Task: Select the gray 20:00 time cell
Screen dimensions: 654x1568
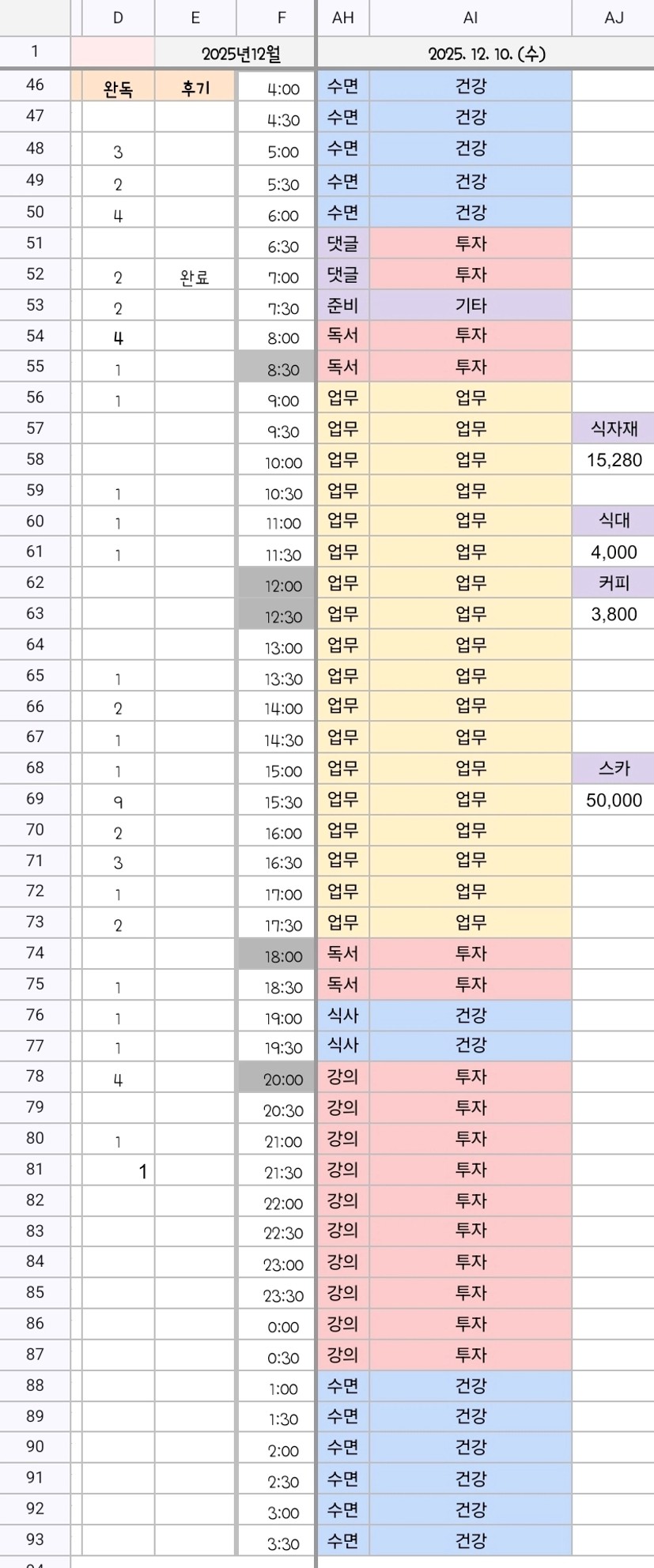Action: pos(277,1079)
